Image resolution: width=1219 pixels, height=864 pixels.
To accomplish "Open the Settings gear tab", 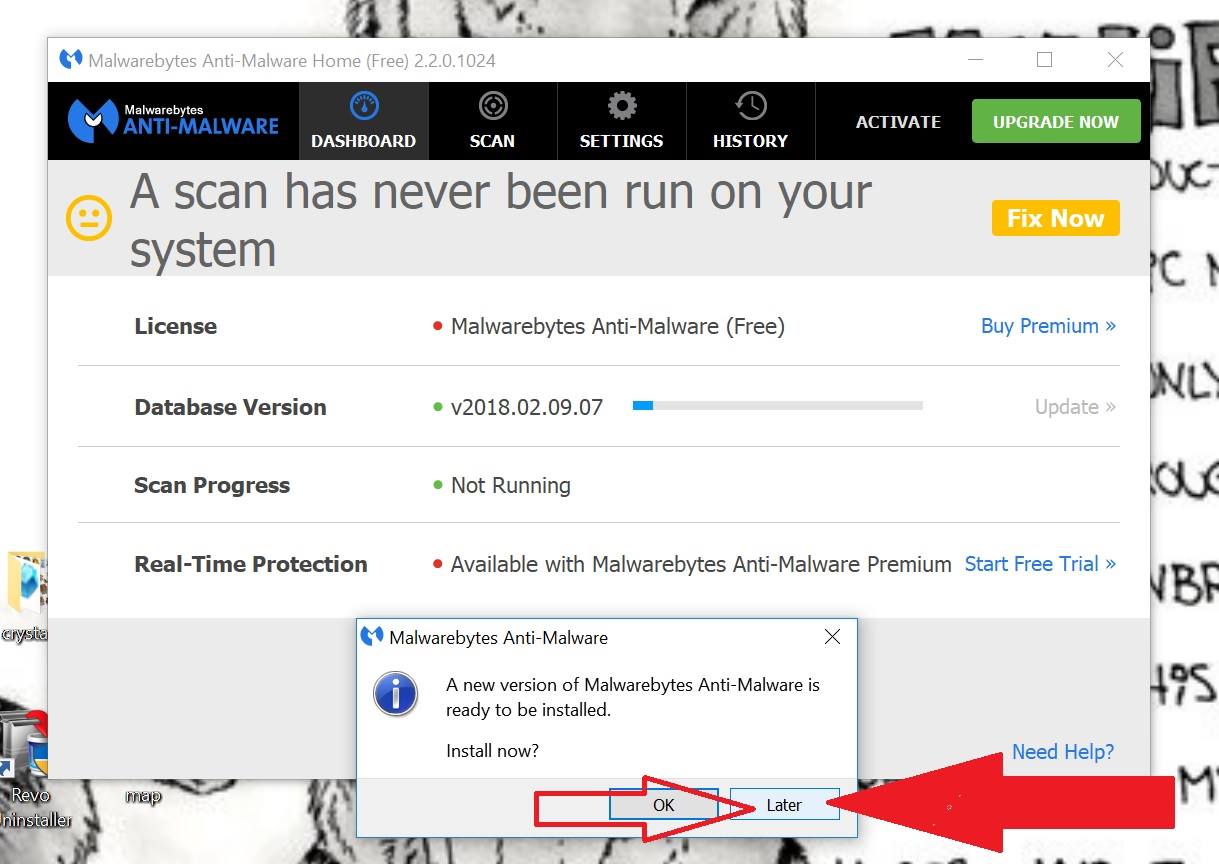I will coord(621,121).
